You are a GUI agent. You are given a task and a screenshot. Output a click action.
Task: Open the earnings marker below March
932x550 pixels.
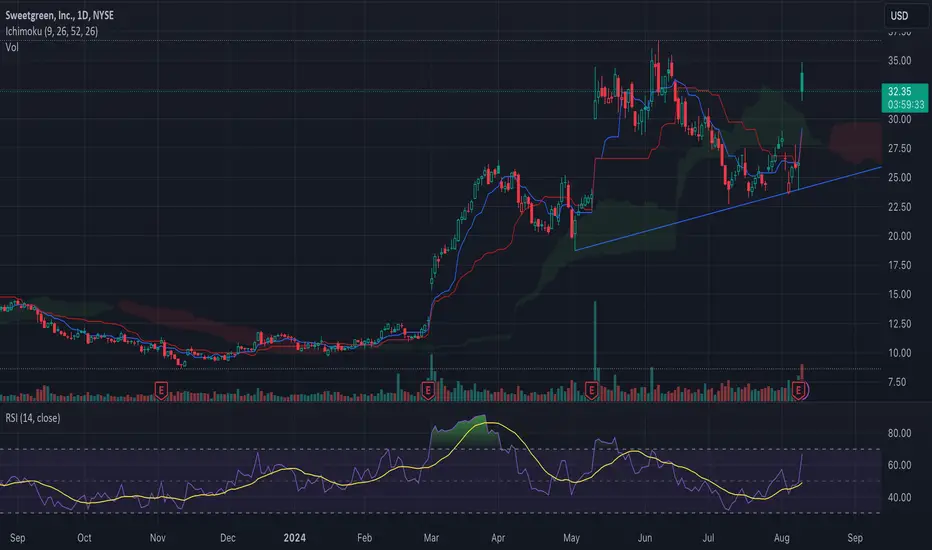point(428,391)
